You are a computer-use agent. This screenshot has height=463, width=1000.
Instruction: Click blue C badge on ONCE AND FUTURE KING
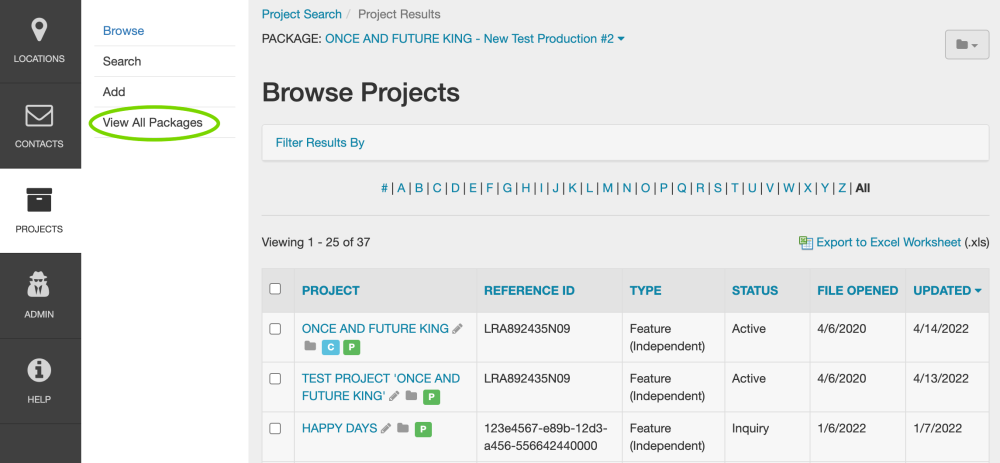point(330,347)
